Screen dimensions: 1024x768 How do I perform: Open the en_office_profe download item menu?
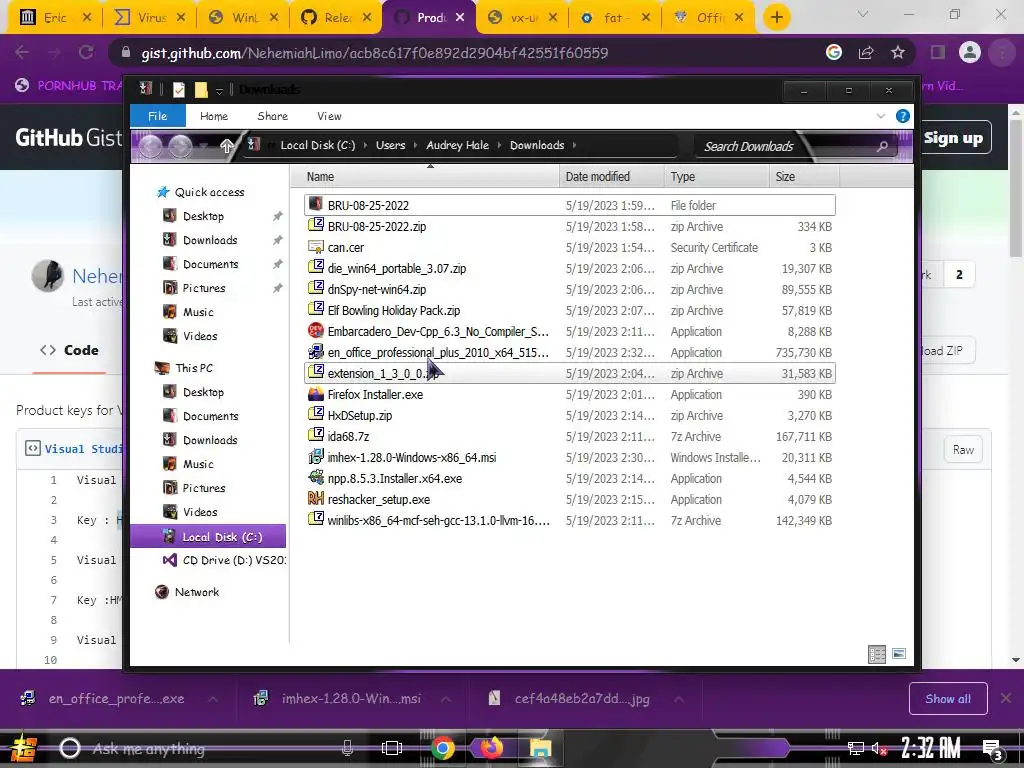pos(213,699)
